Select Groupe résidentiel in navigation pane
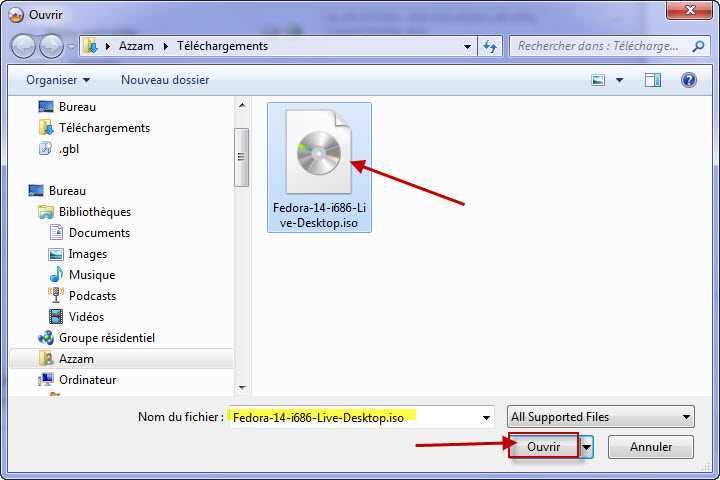Viewport: 720px width, 480px height. pos(107,339)
